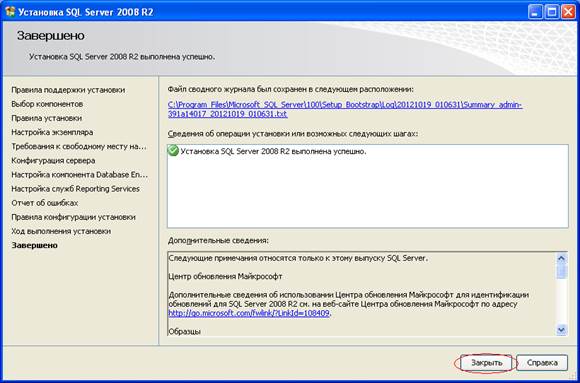580x383 pixels.
Task: Open the summary log file link
Action: [x=345, y=110]
